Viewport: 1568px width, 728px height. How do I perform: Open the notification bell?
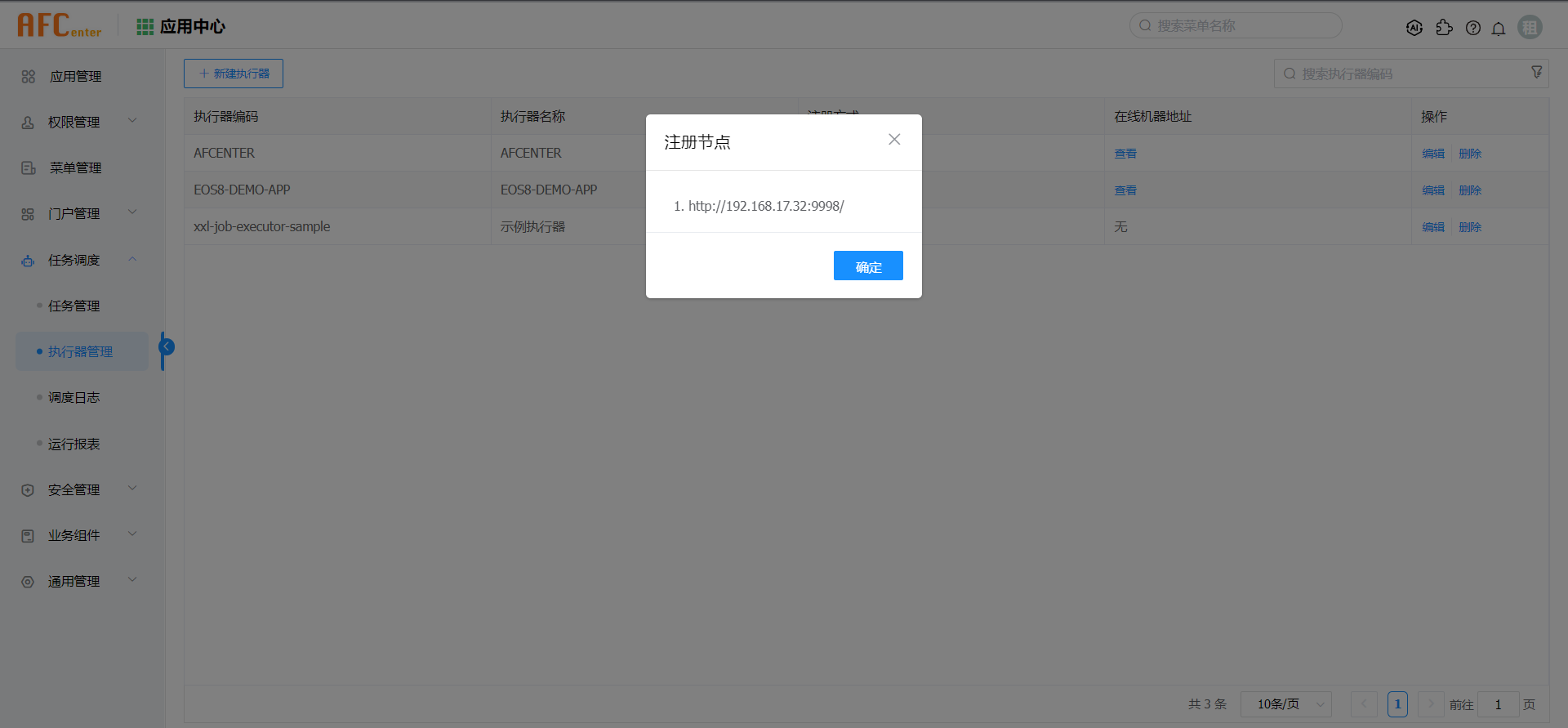click(1499, 28)
